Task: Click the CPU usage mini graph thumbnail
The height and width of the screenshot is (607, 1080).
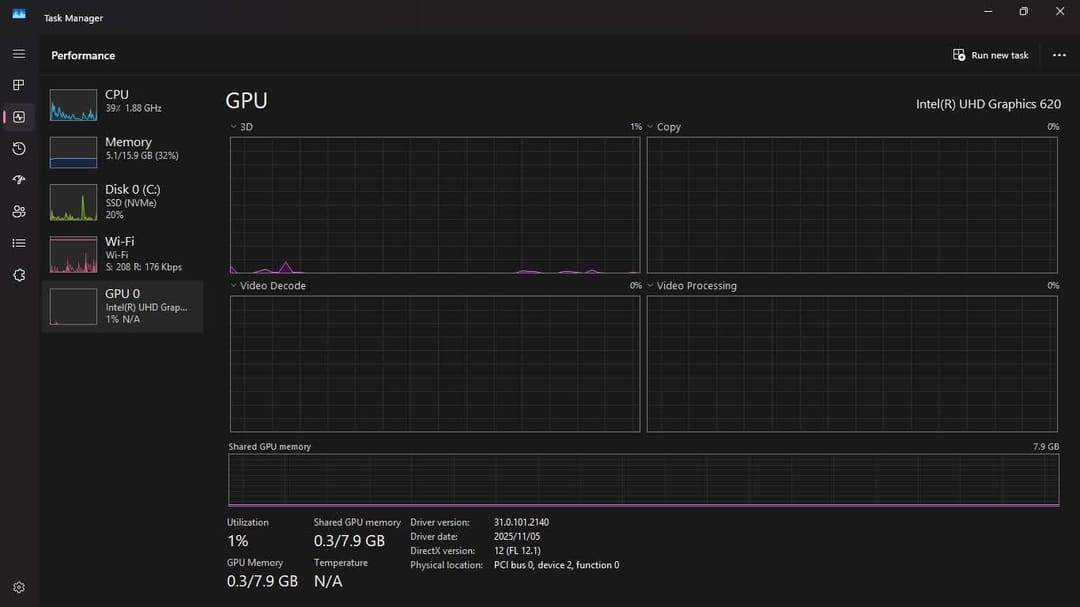Action: click(x=73, y=105)
